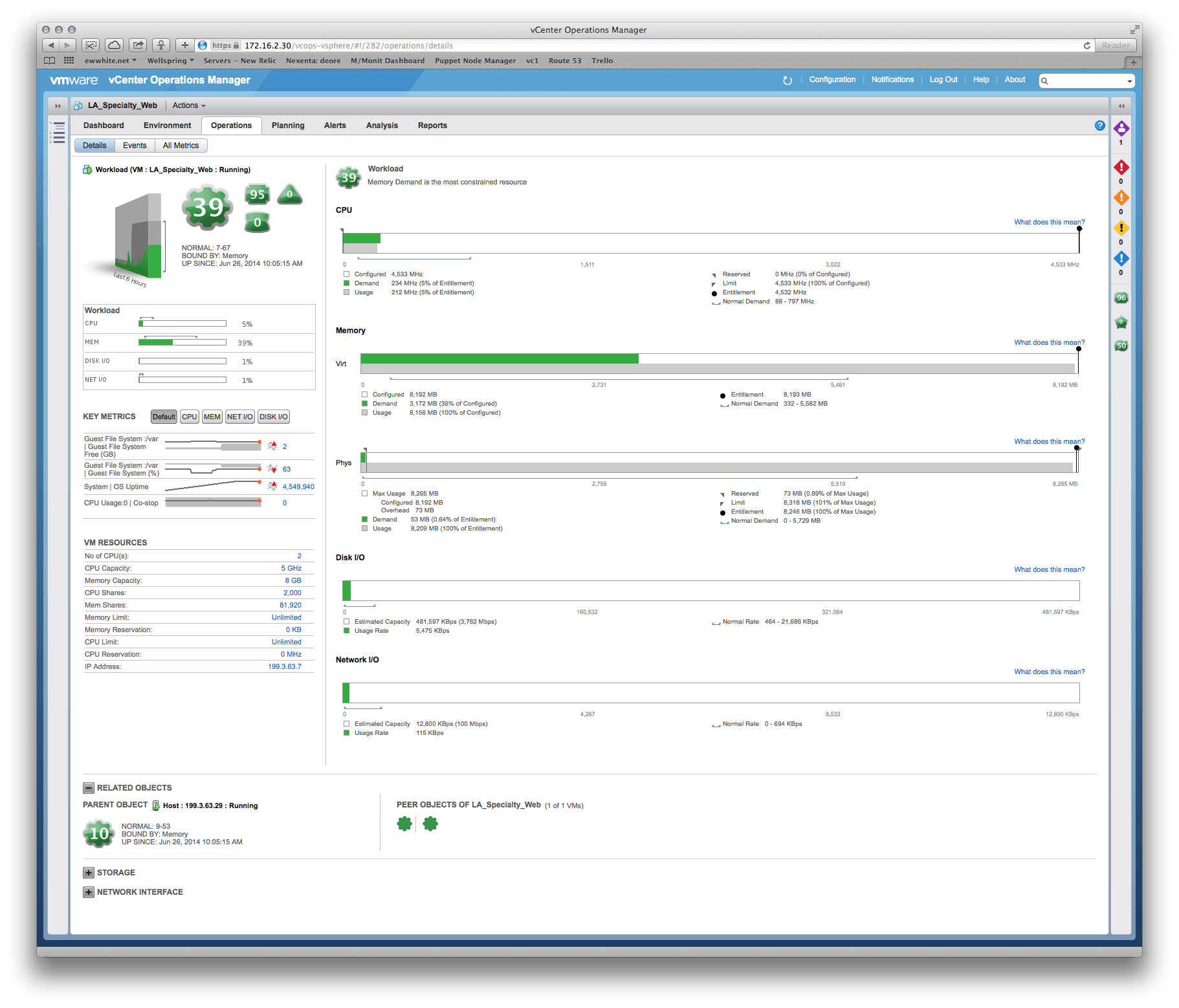Switch to the Environment tab

(168, 126)
